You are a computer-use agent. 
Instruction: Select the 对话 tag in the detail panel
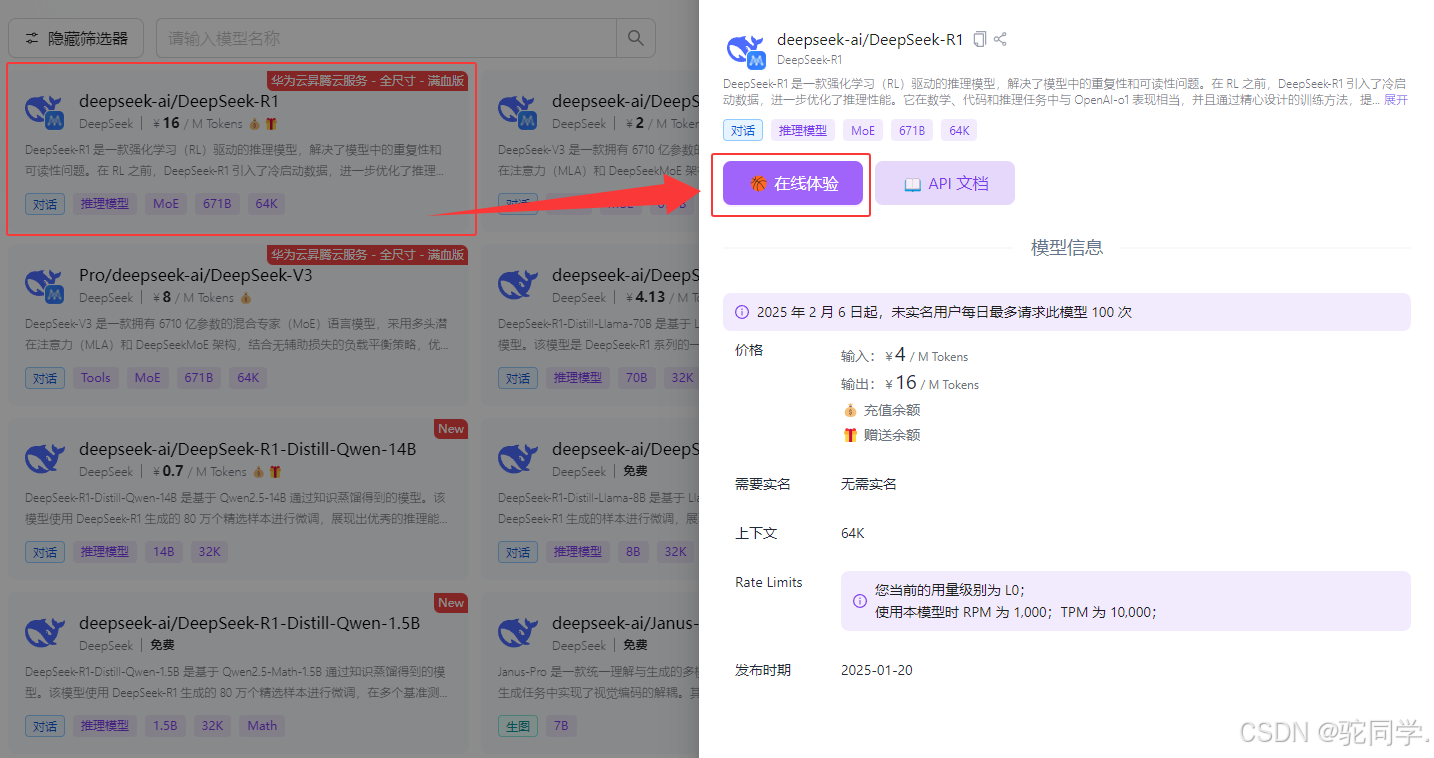pyautogui.click(x=743, y=130)
